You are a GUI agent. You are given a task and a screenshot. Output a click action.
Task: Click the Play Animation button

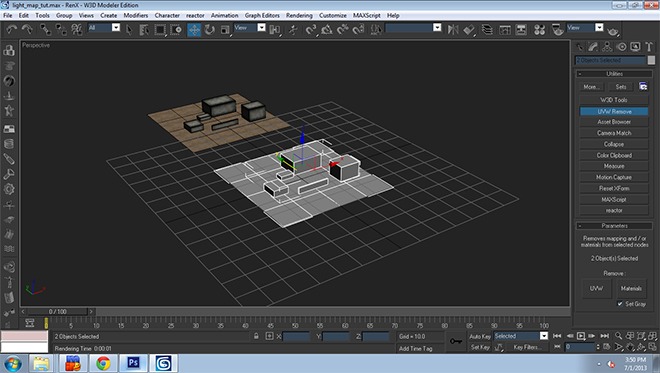581,336
